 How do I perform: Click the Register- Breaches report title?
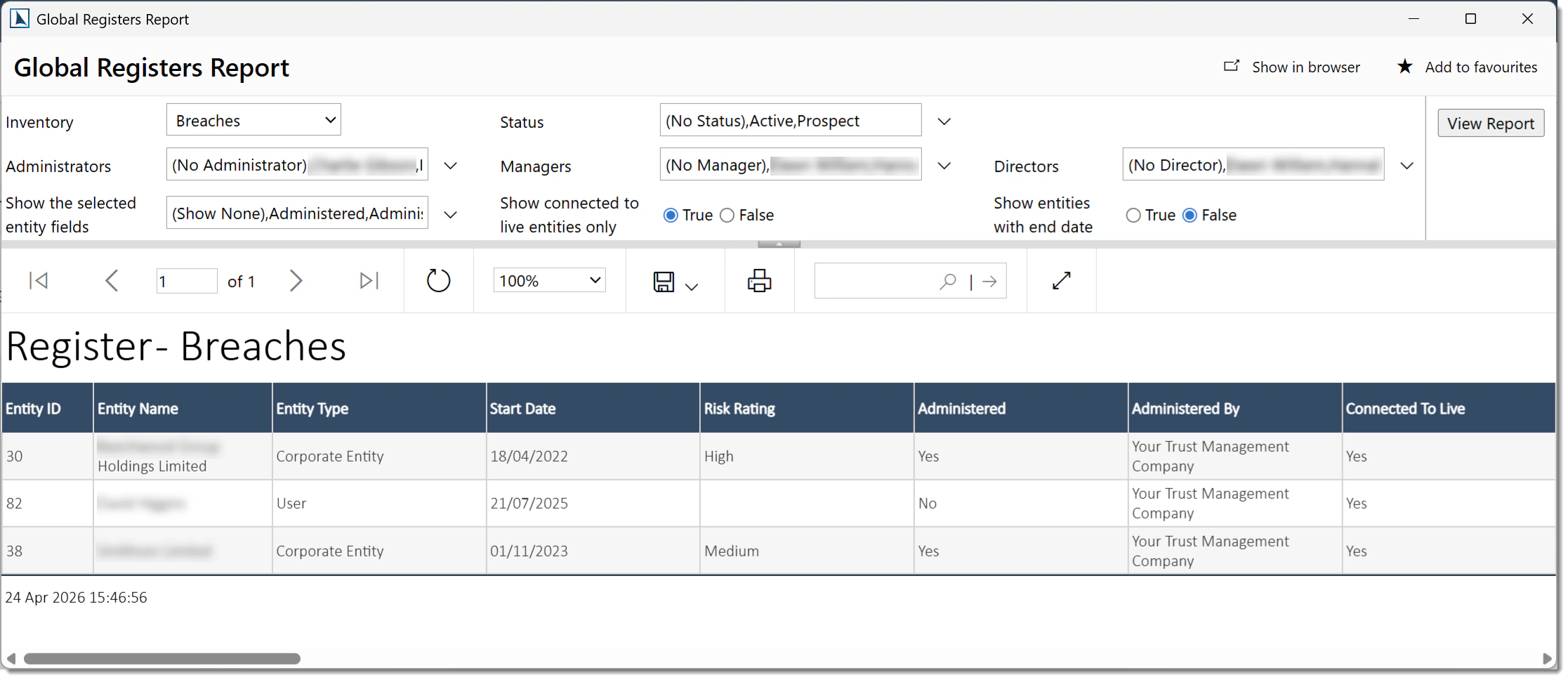176,346
